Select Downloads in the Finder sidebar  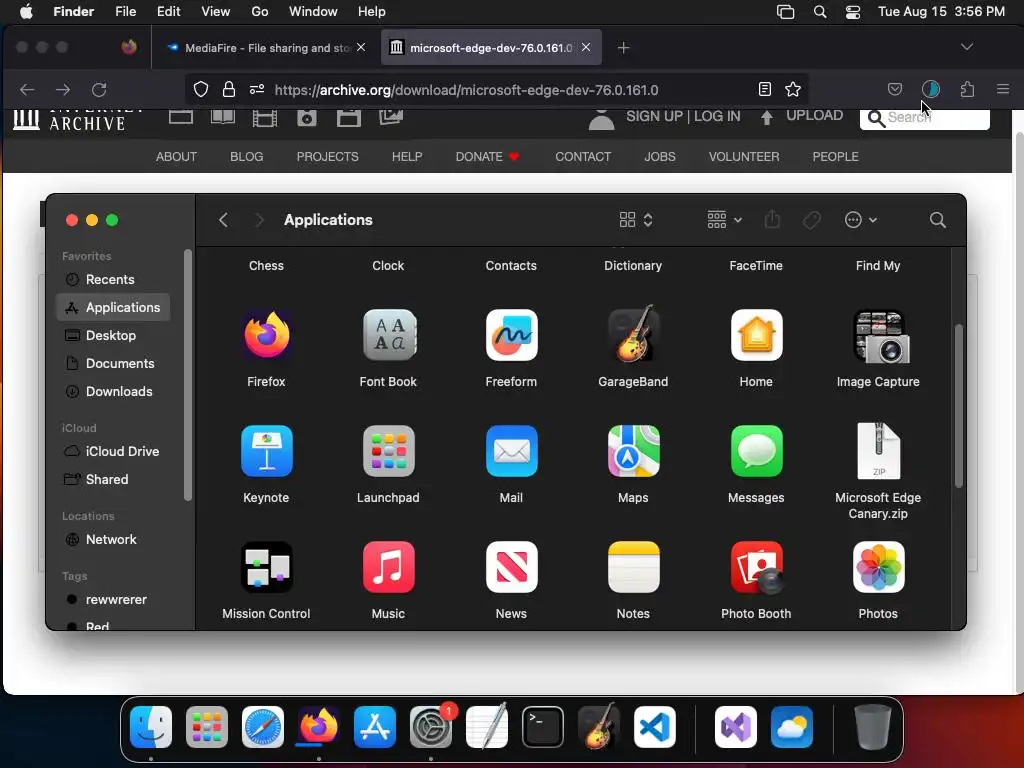coord(113,391)
